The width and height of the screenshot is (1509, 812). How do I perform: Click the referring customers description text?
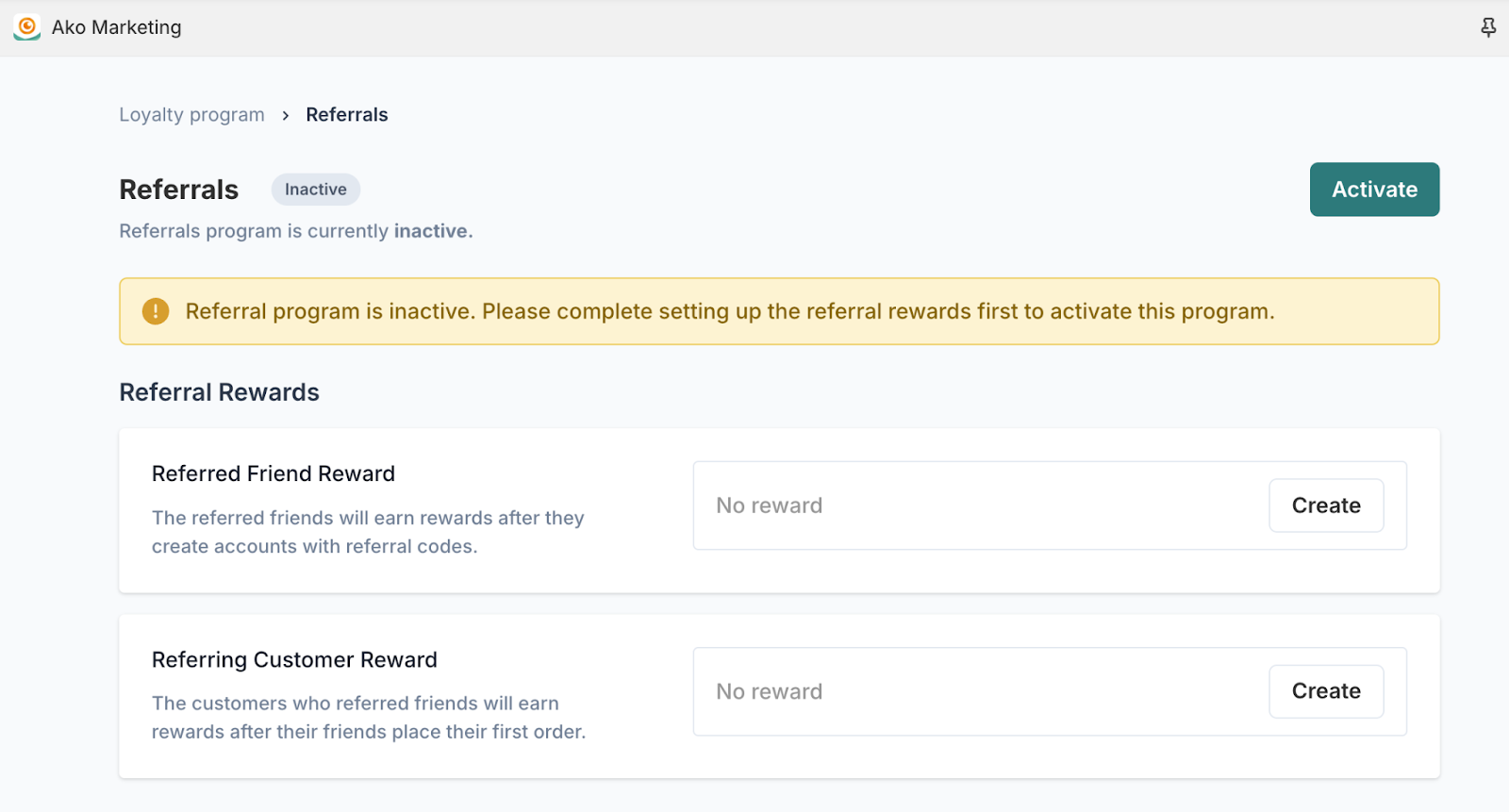(369, 718)
